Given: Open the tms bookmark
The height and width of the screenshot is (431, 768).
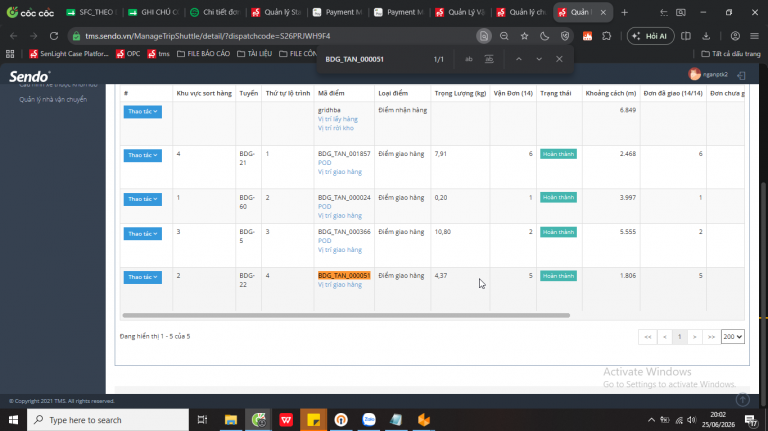Looking at the screenshot, I should [x=159, y=54].
